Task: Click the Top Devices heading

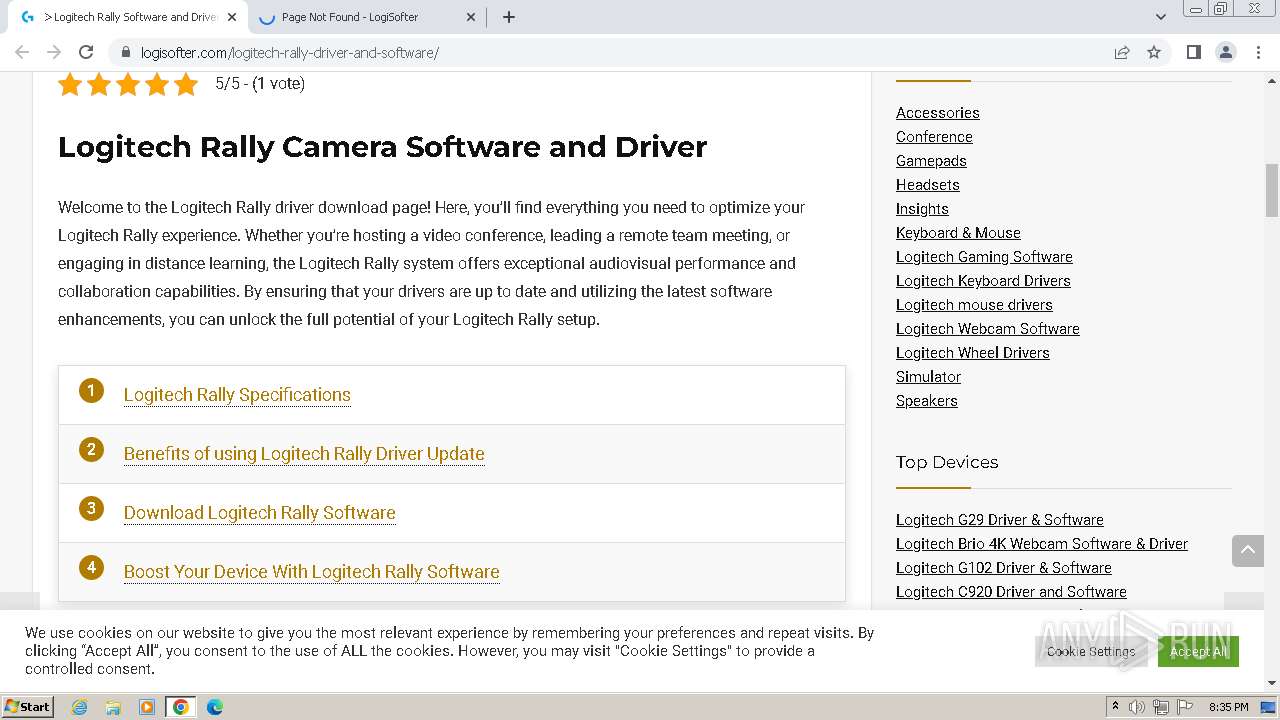Action: click(x=947, y=462)
